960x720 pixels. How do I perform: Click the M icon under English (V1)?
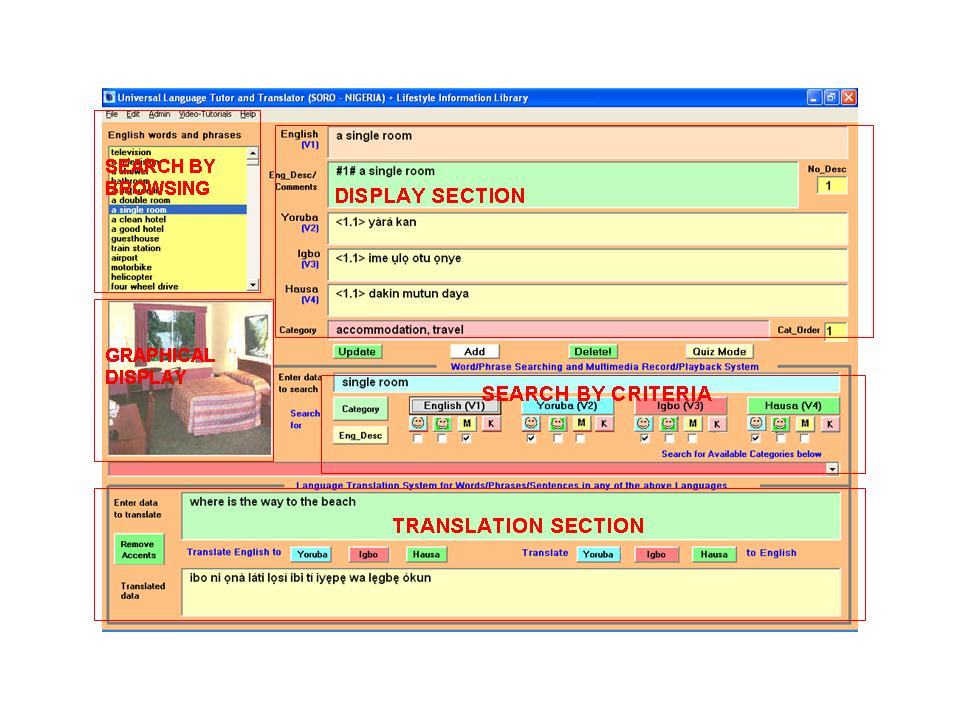[x=467, y=424]
